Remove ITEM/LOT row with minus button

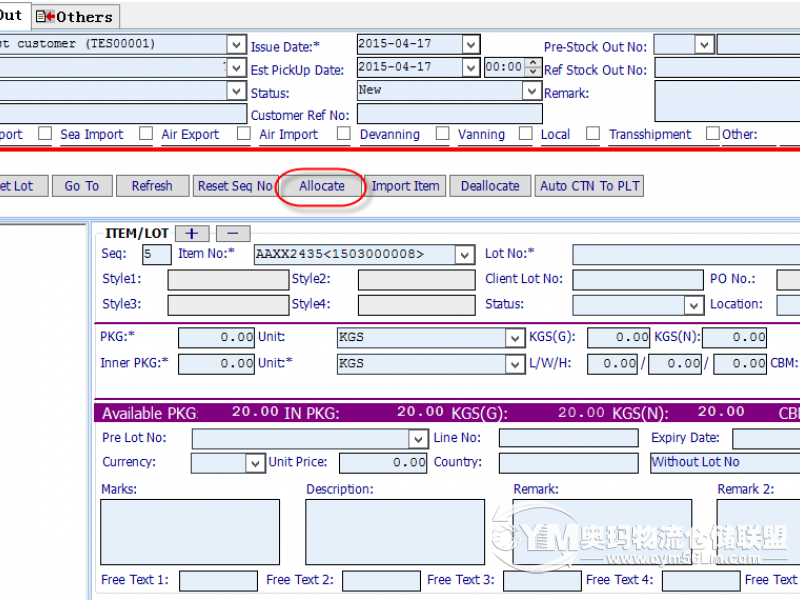[233, 234]
